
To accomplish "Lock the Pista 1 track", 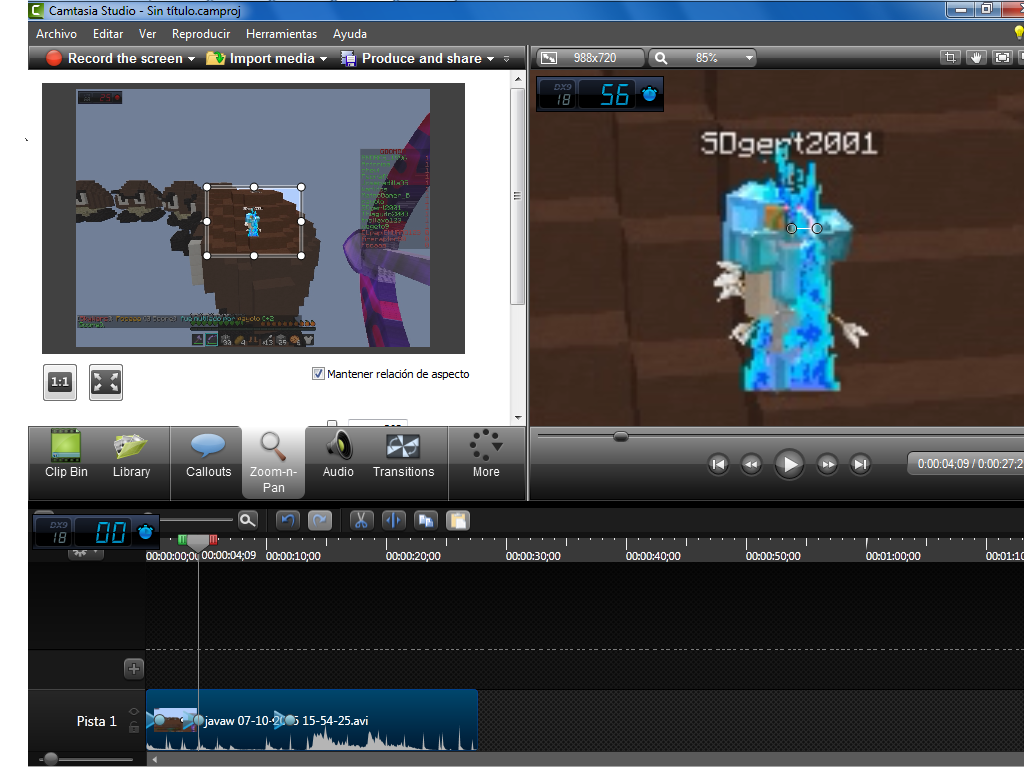I will click(134, 728).
